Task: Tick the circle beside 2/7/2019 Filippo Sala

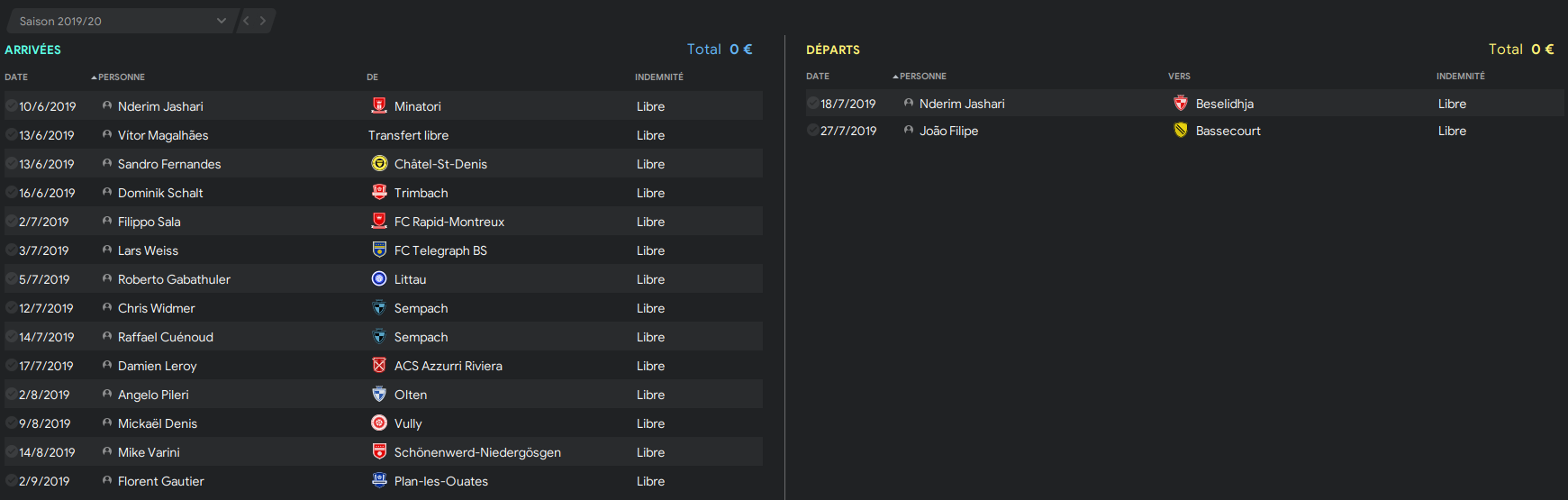Action: [x=12, y=222]
